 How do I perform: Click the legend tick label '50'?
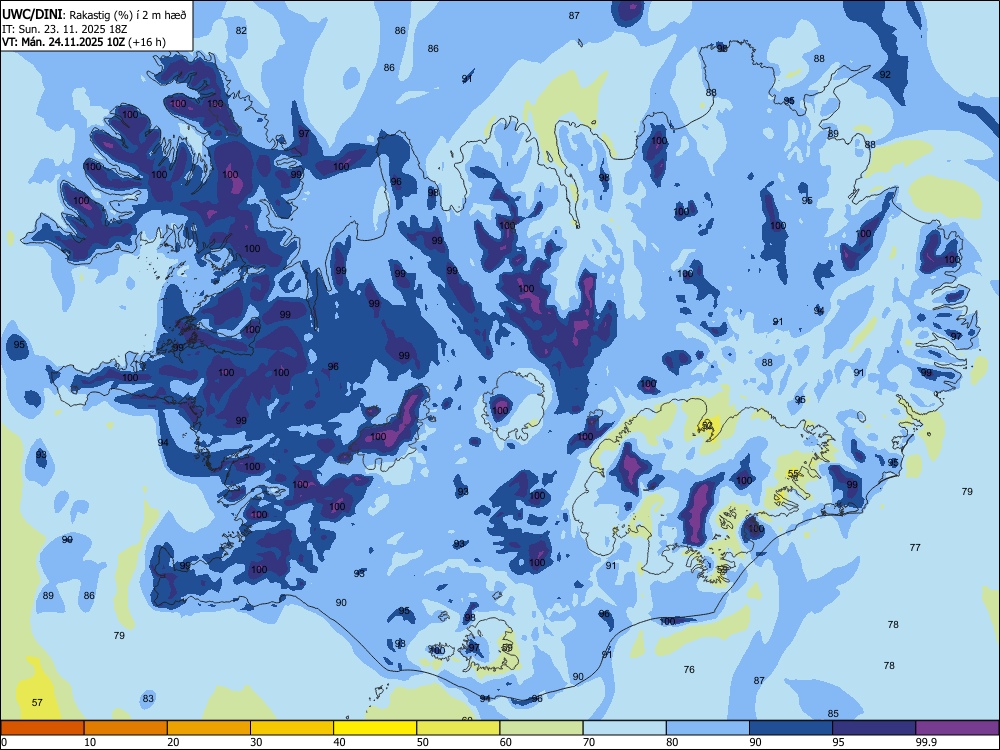(423, 742)
